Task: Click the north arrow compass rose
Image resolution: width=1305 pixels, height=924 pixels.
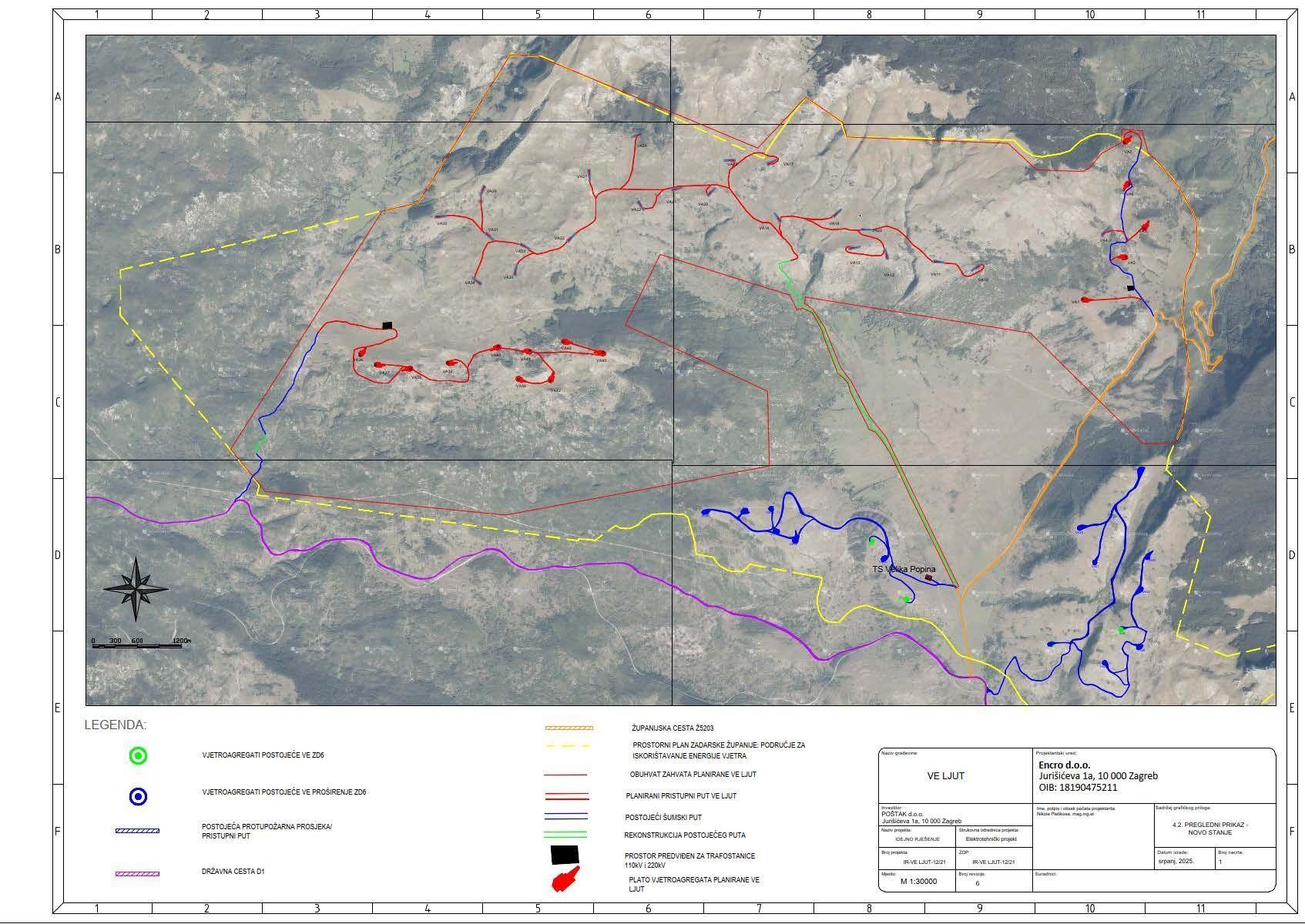Action: pyautogui.click(x=136, y=589)
